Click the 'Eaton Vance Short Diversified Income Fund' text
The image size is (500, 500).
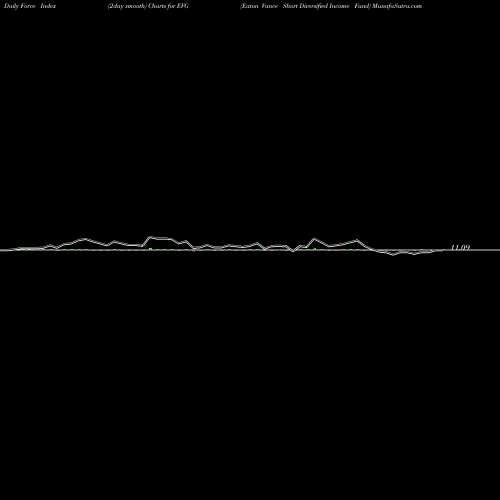point(305,6)
